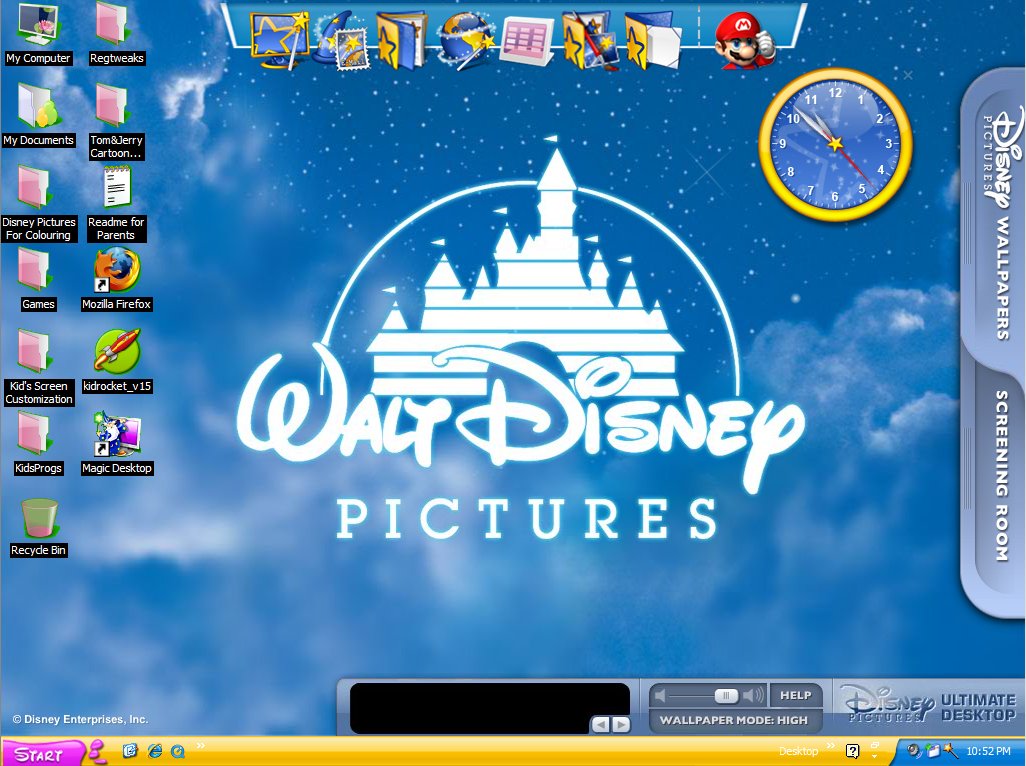
Task: Click the Internet Explorer quick launch icon
Action: click(154, 751)
